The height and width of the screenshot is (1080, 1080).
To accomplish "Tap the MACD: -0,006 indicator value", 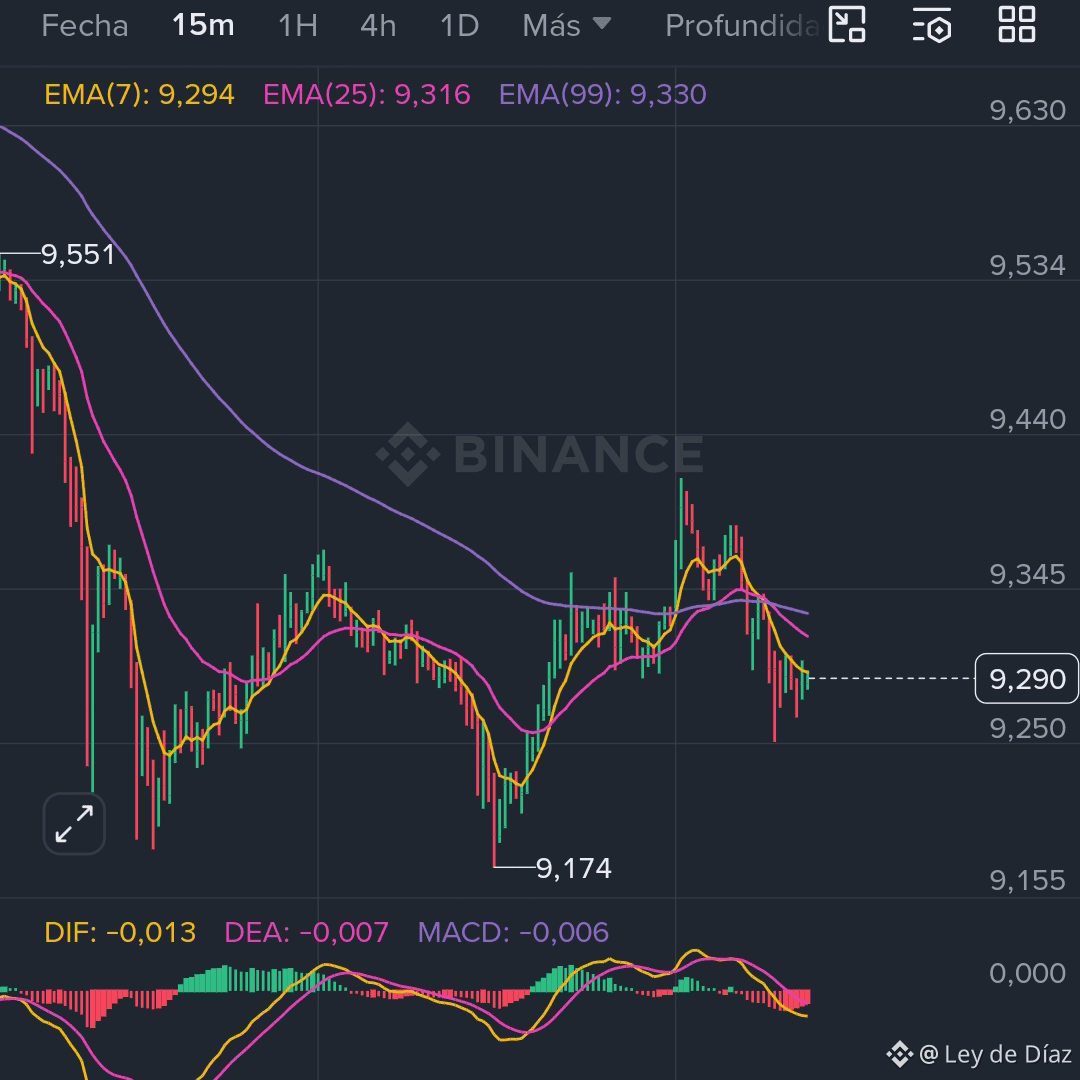I will (x=513, y=933).
